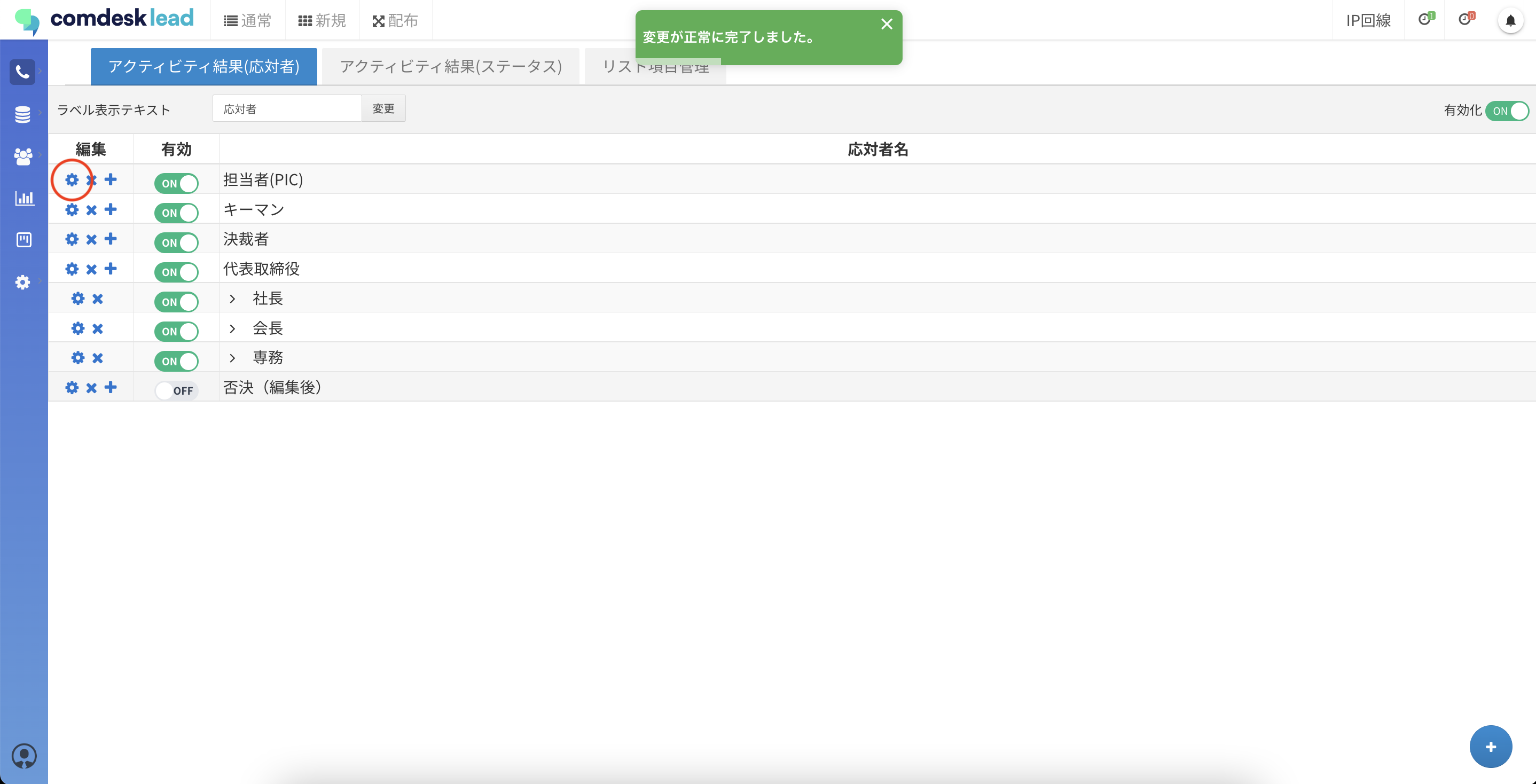This screenshot has width=1536, height=784.
Task: Expand the 専務 chevron
Action: [232, 358]
